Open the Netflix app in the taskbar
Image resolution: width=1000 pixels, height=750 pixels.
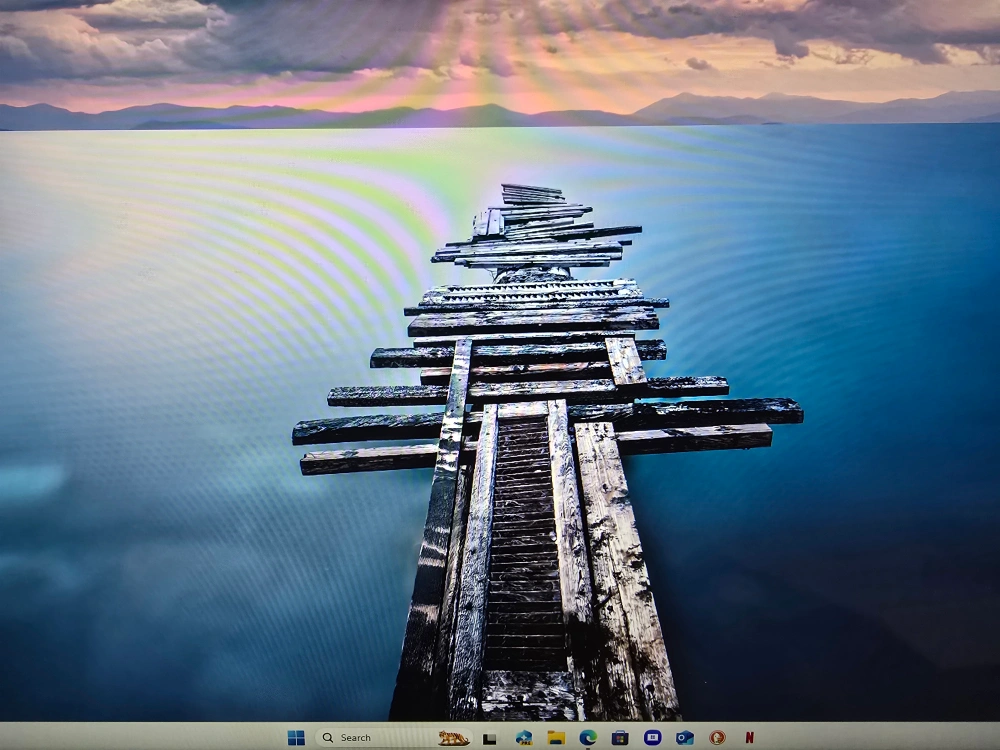pyautogui.click(x=750, y=738)
